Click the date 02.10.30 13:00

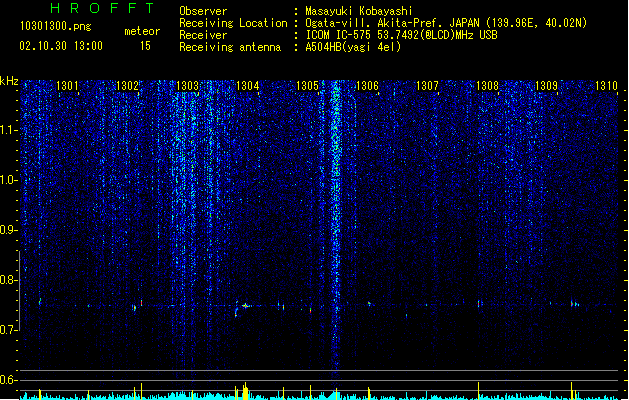coord(61,46)
